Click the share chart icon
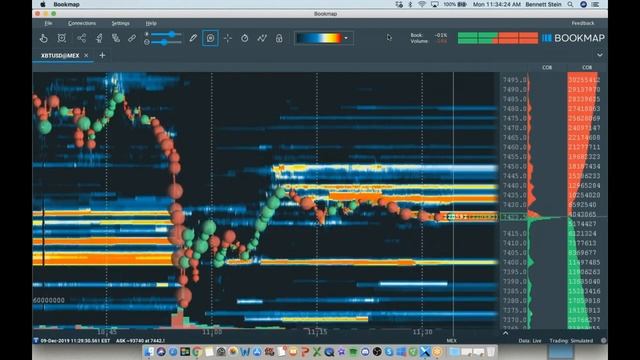The image size is (640, 360). (x=81, y=38)
